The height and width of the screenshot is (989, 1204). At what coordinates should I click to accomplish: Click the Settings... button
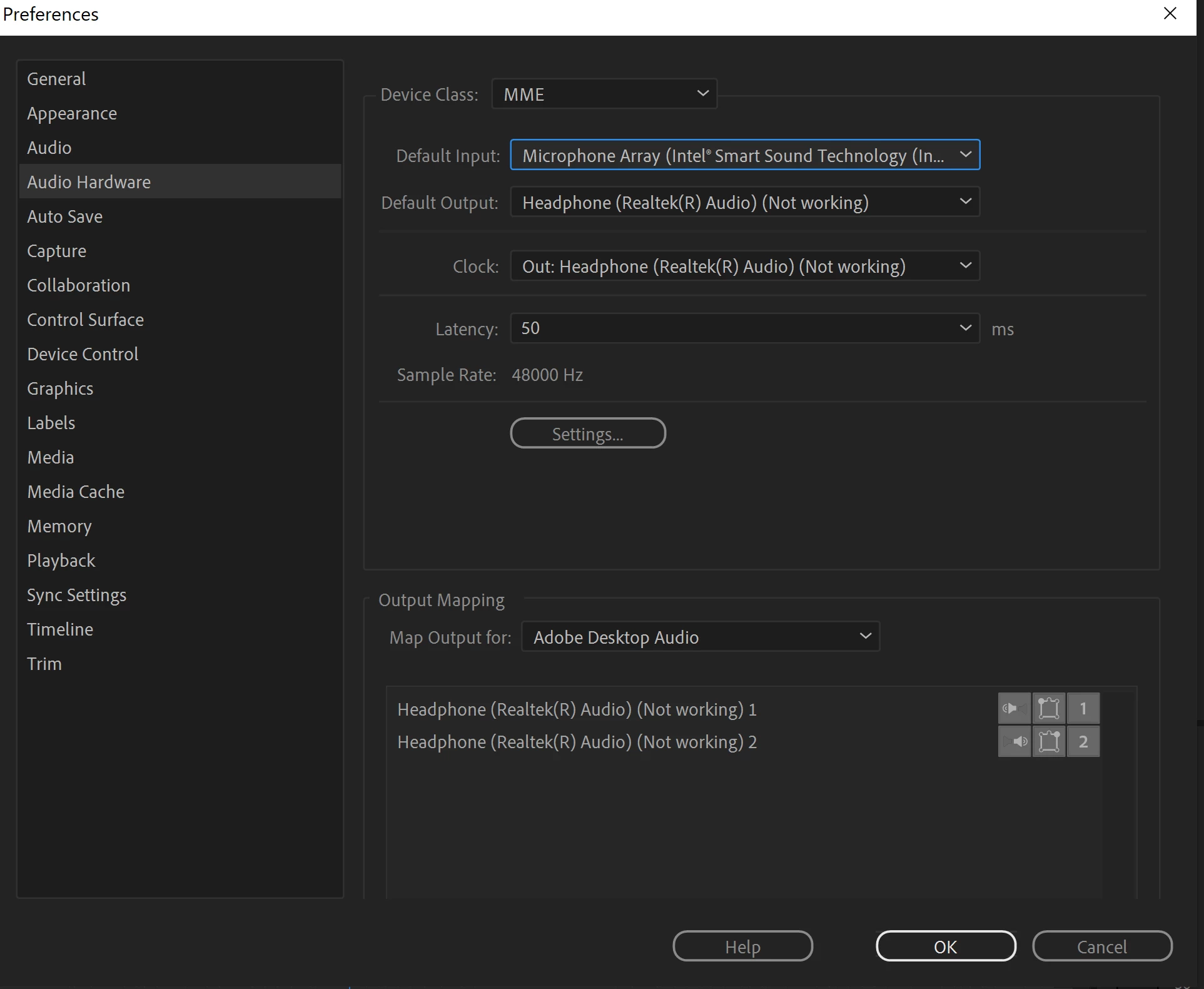587,434
